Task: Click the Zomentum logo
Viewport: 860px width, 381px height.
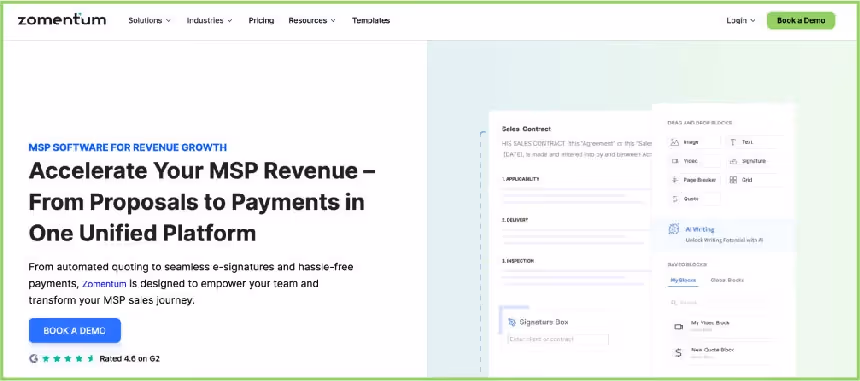Action: pyautogui.click(x=62, y=20)
